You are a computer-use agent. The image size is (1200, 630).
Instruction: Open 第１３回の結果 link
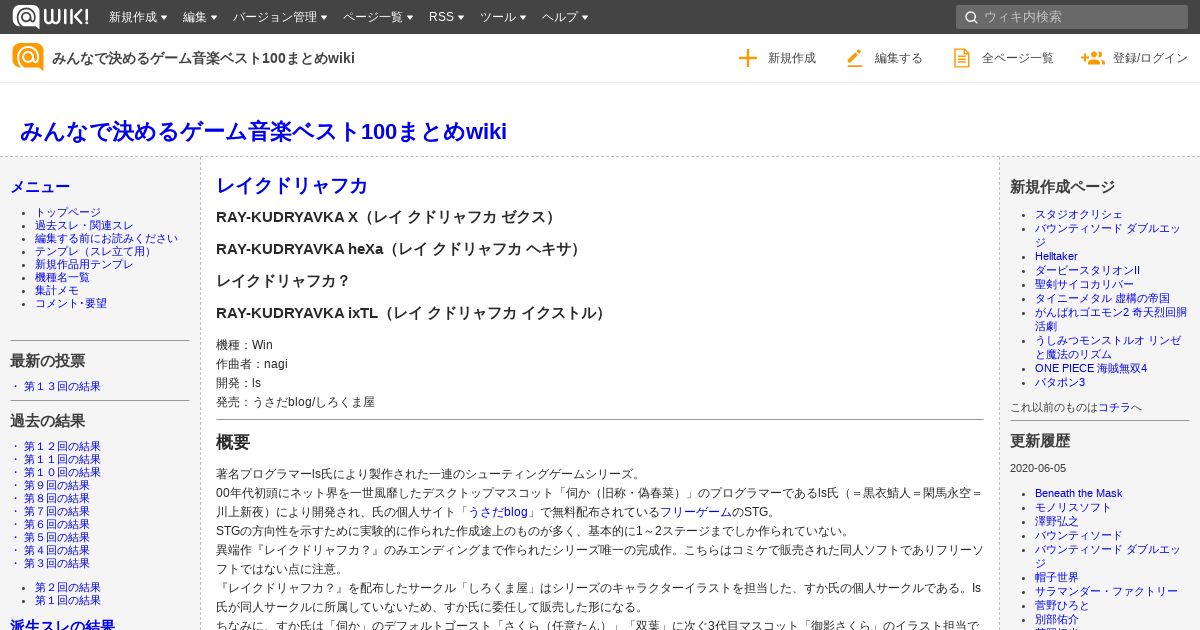point(62,386)
